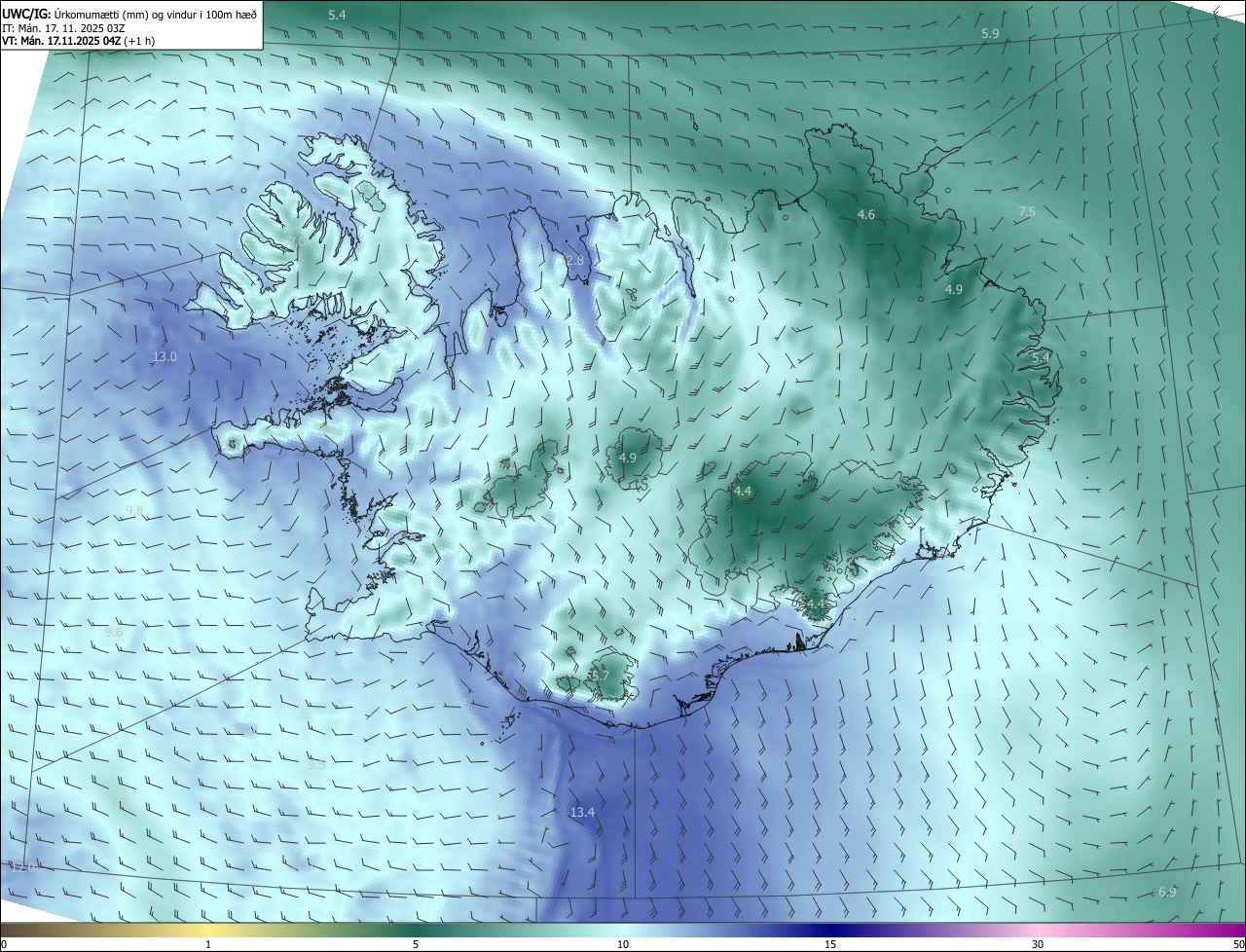Image resolution: width=1246 pixels, height=952 pixels.
Task: Click the 7.5 value label
Action: coord(1027,212)
